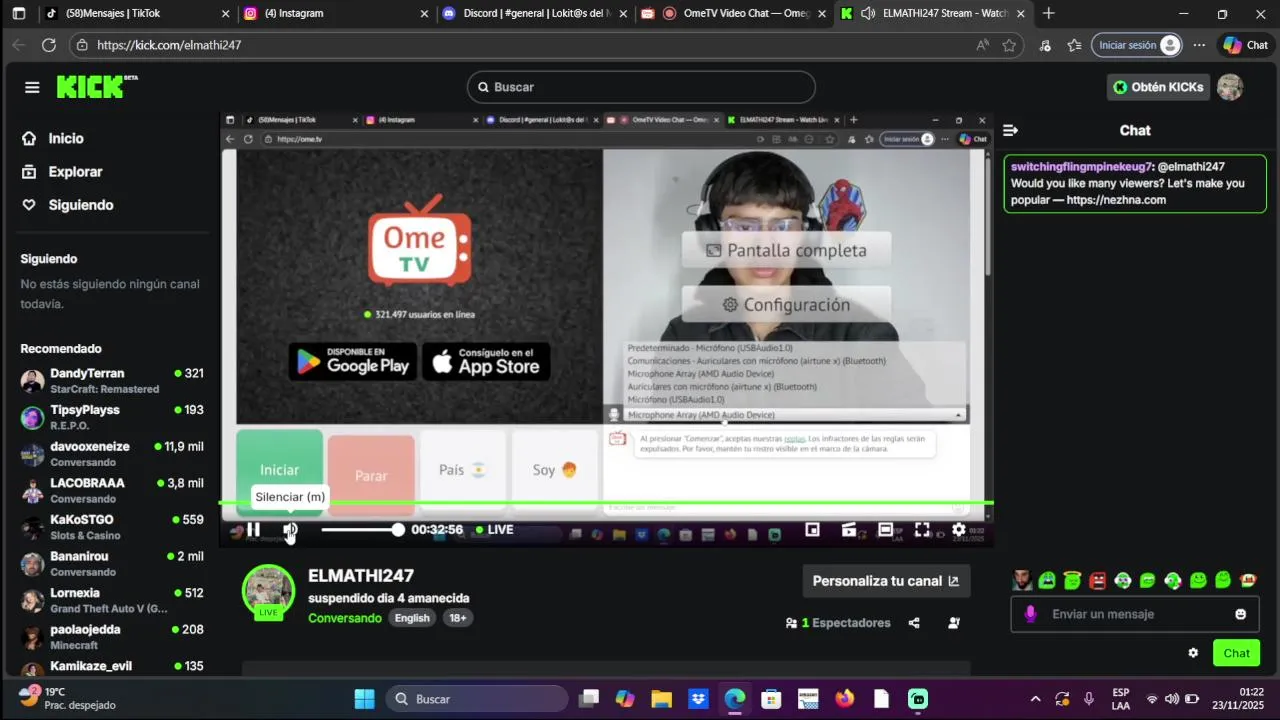
Task: Open recommended channel DandyTerran
Action: [112, 381]
